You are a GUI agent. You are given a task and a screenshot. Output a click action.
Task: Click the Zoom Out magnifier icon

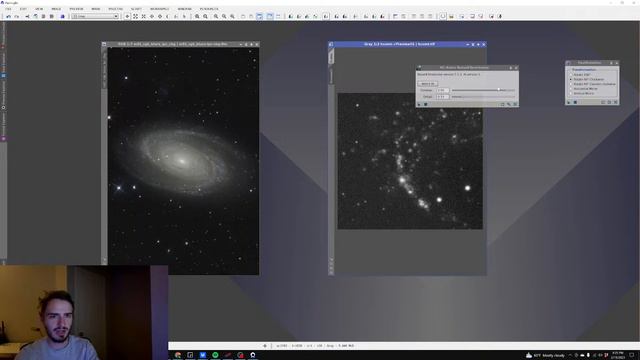[205, 16]
